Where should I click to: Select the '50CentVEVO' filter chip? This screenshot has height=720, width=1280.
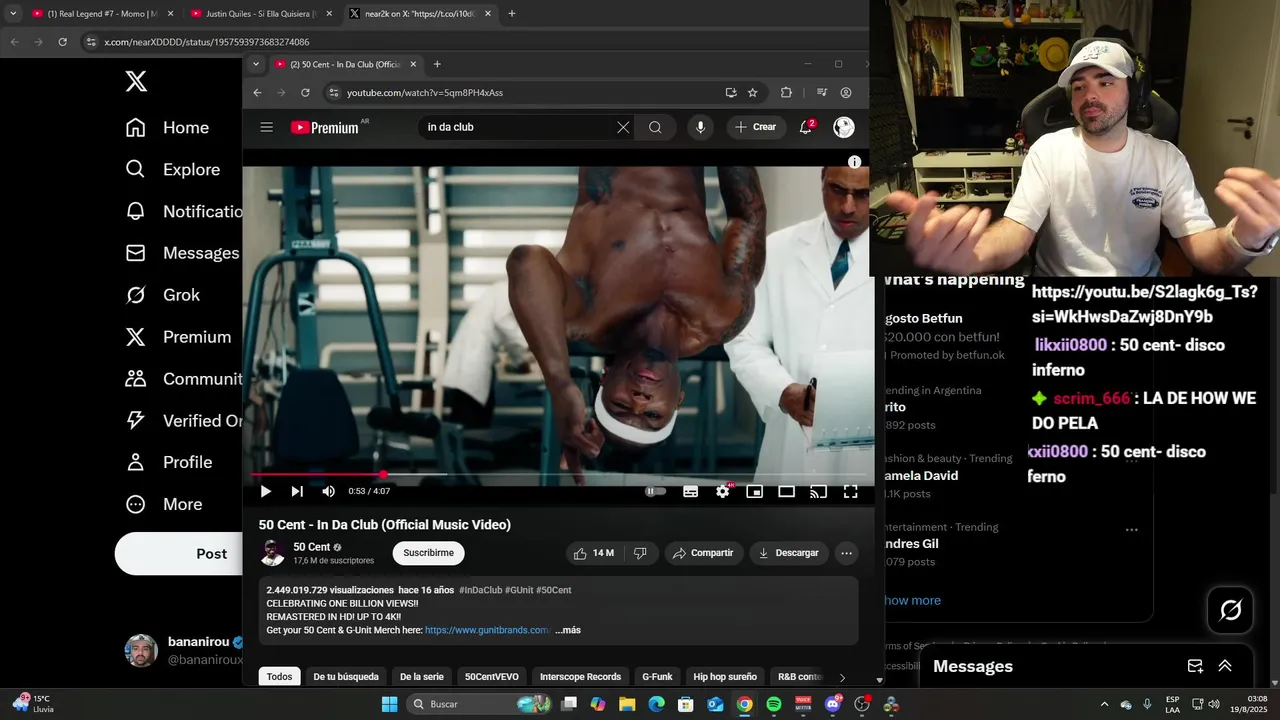tap(492, 677)
